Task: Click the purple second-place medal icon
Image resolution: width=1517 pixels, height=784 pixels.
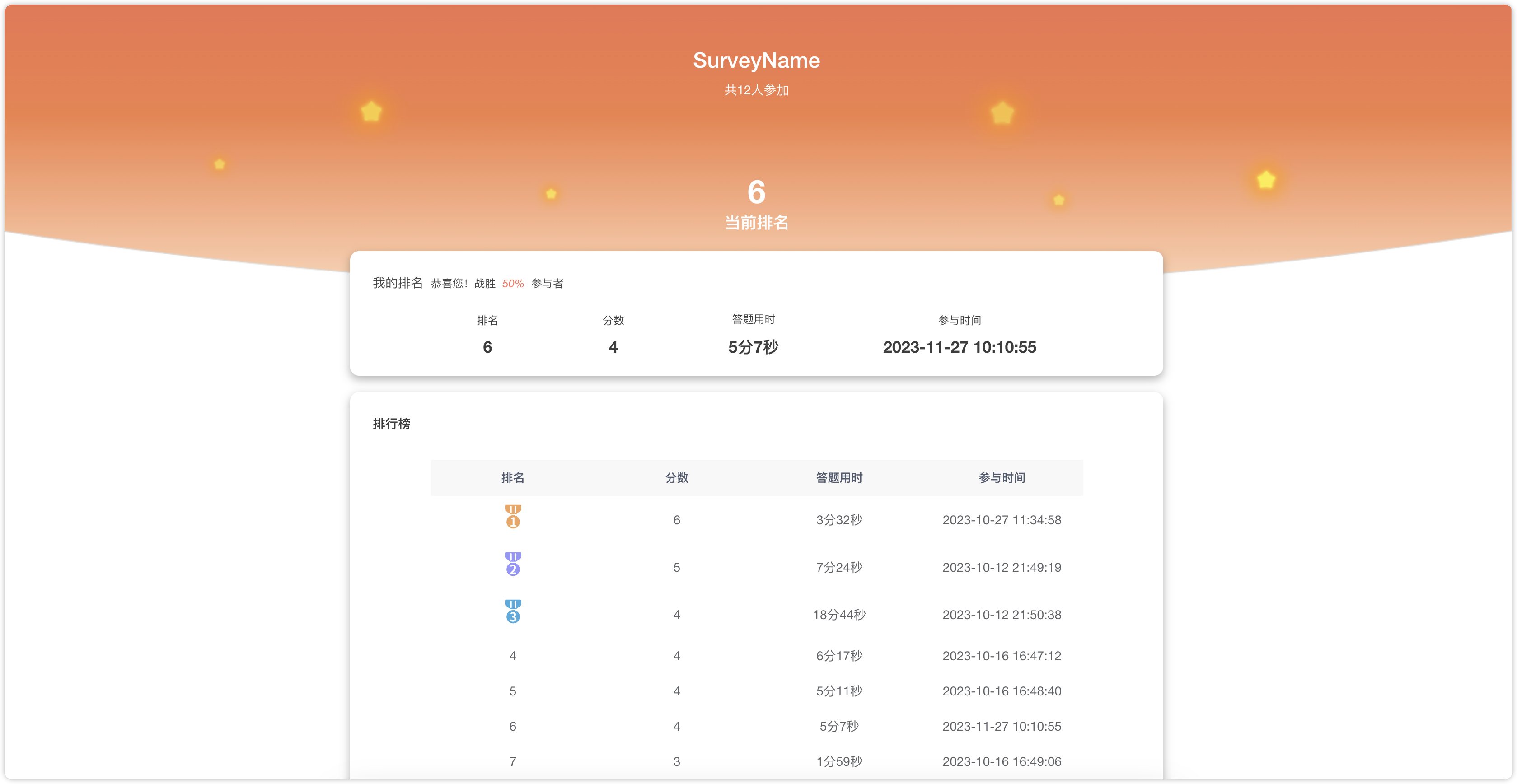Action: [512, 564]
